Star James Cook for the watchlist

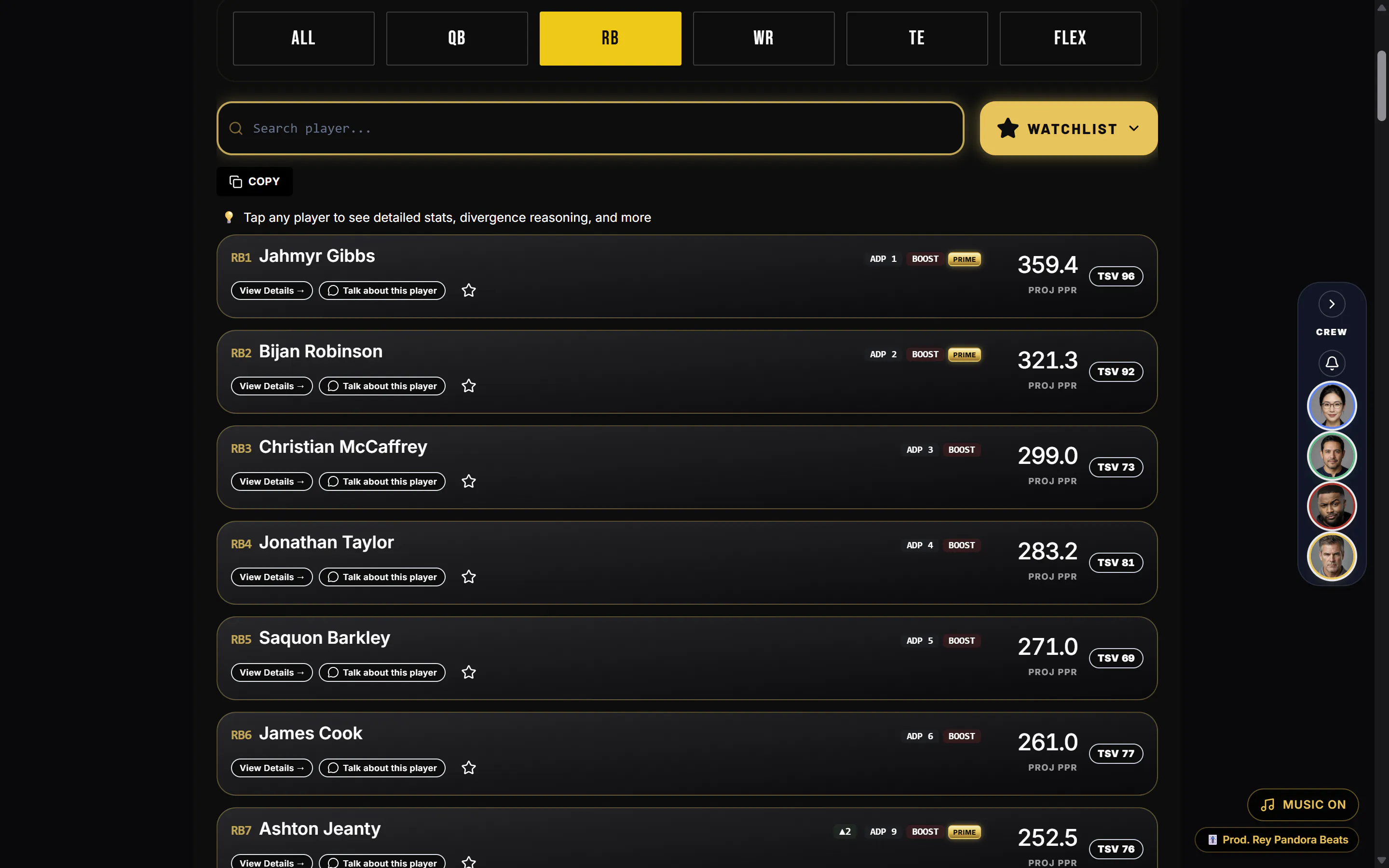(469, 768)
